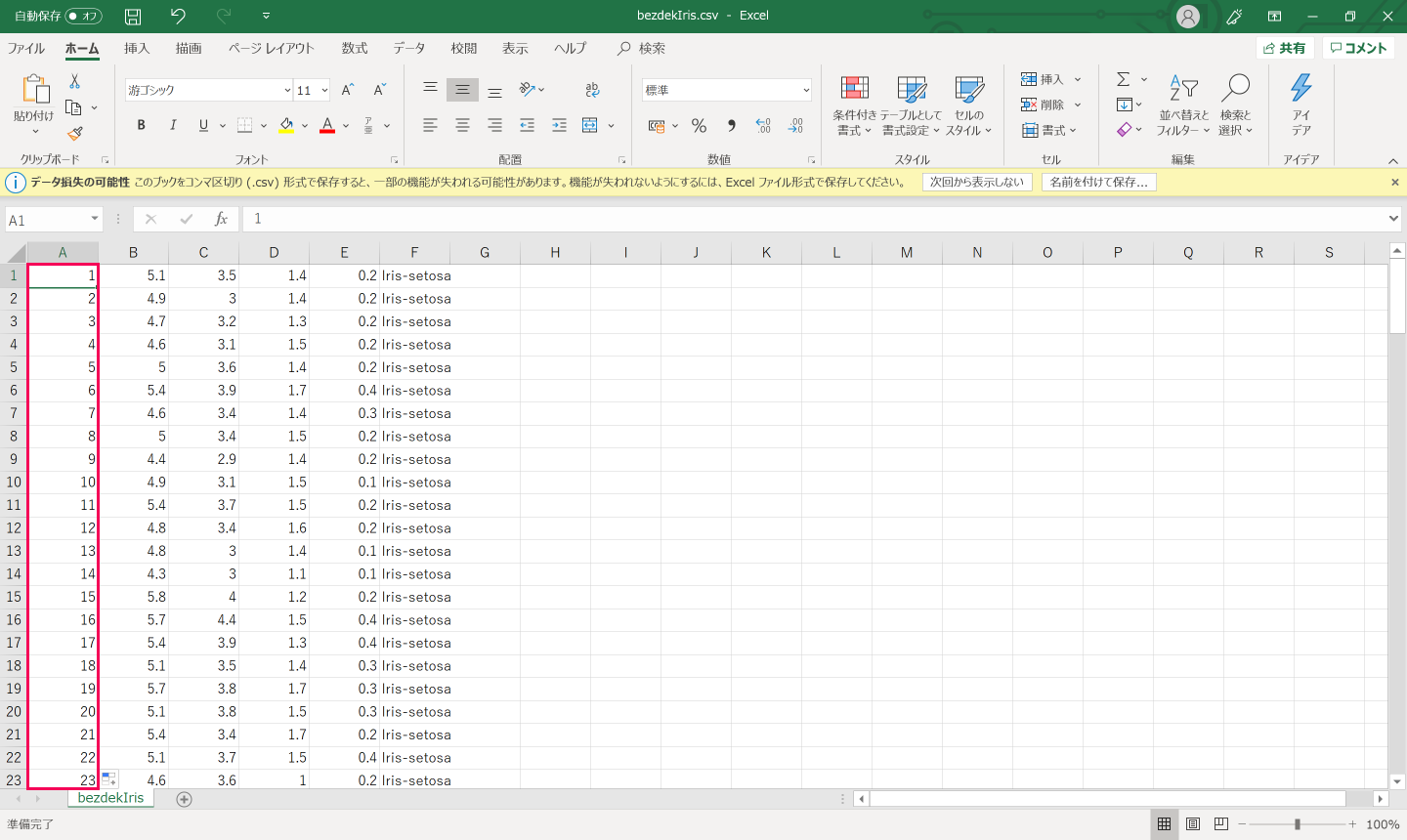The width and height of the screenshot is (1407, 840).
Task: Align text to bottom
Action: [494, 90]
